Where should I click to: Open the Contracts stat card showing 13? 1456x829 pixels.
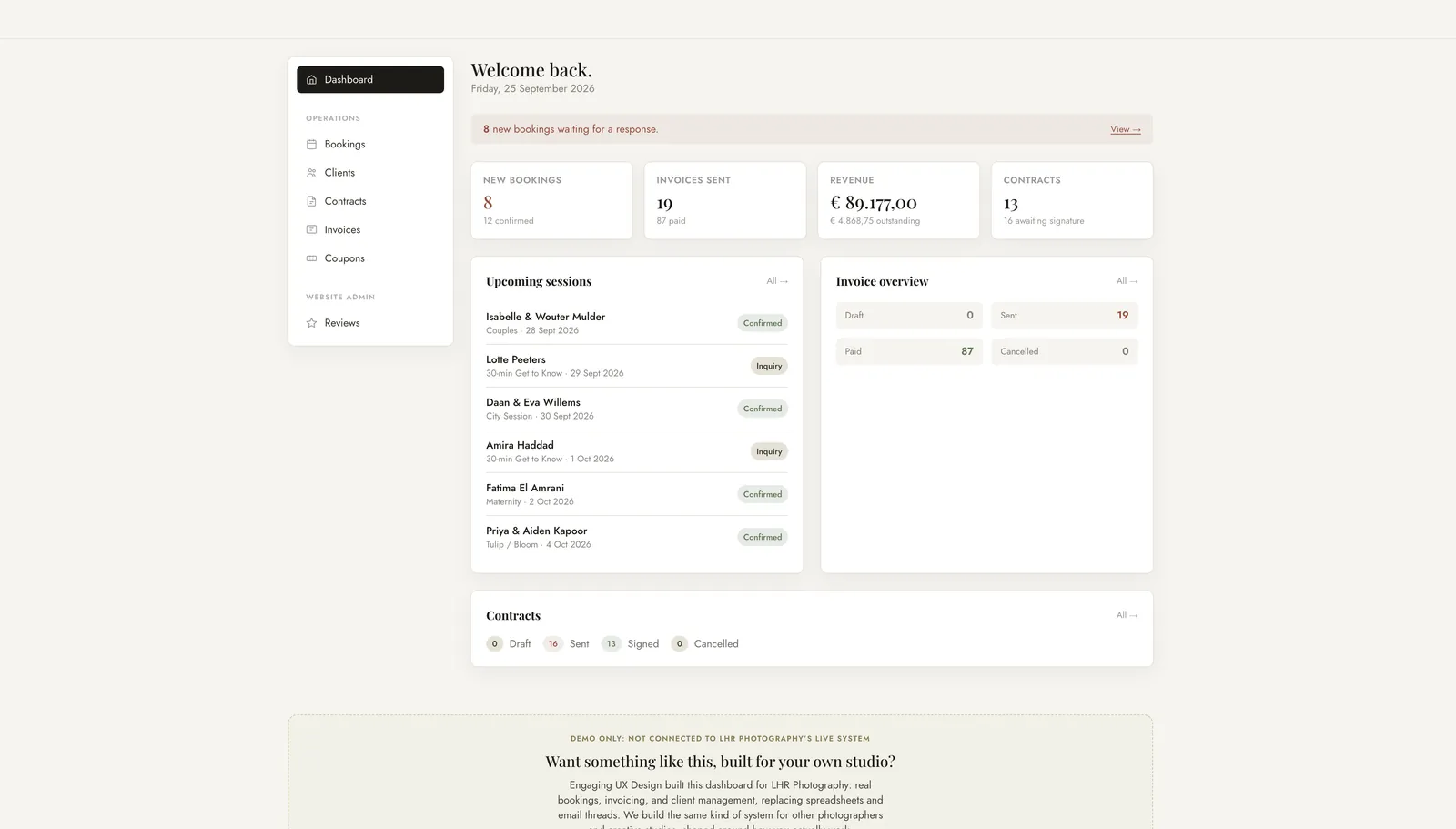click(x=1072, y=200)
